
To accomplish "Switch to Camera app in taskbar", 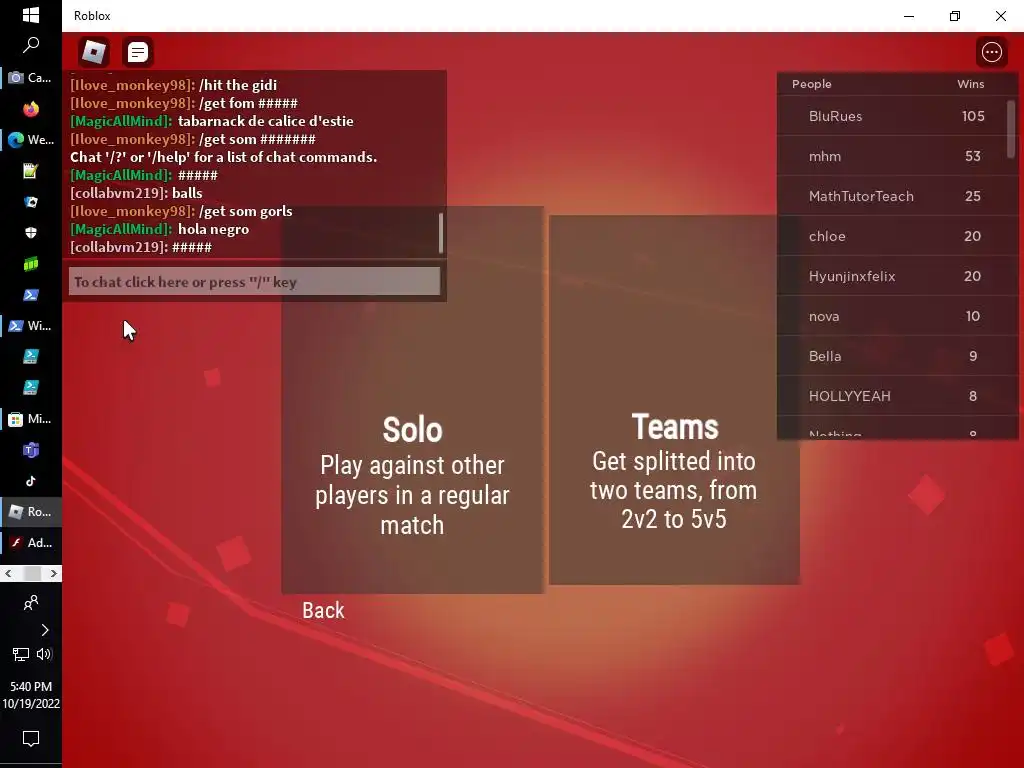I will click(31, 78).
